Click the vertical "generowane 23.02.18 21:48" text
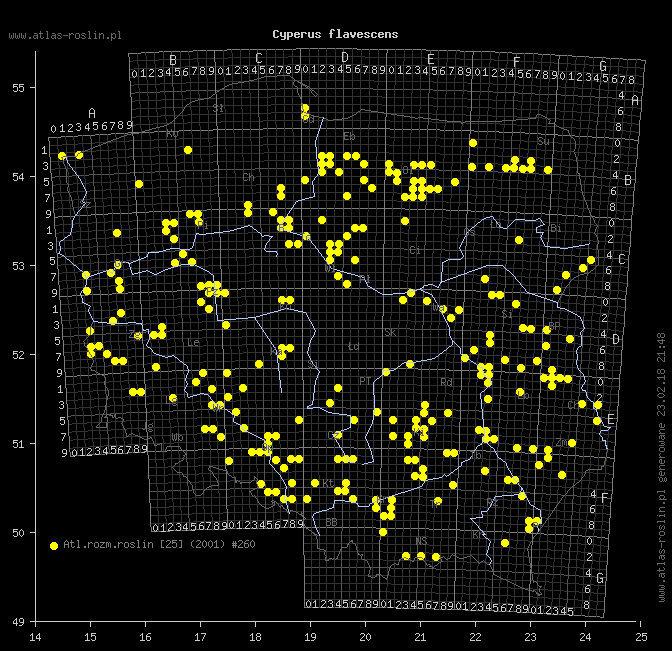 (662, 408)
